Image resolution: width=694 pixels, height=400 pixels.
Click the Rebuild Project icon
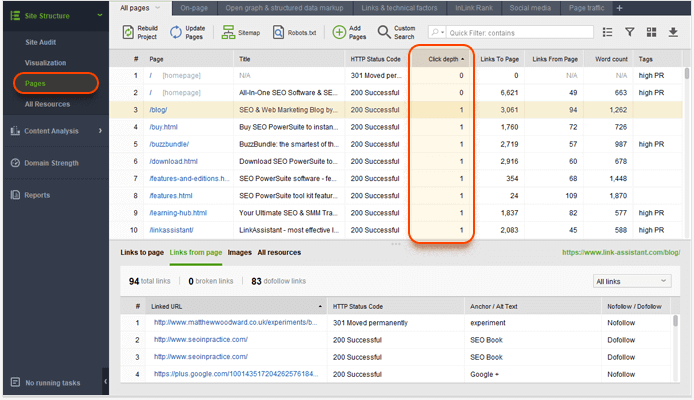coord(128,32)
